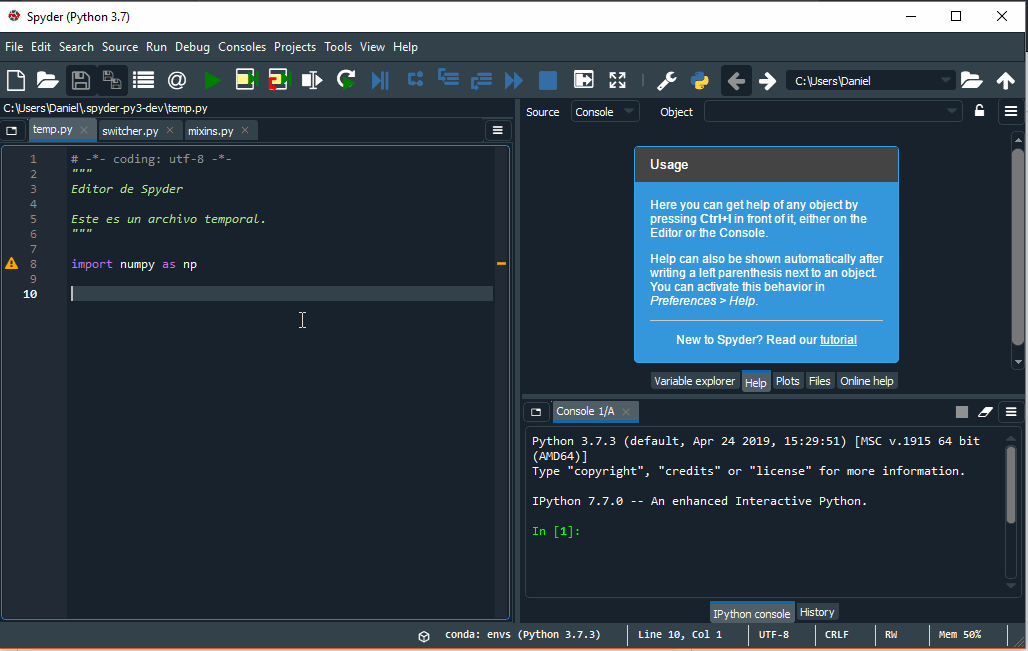
Task: Switch to mixins.py editor tab
Action: point(210,131)
